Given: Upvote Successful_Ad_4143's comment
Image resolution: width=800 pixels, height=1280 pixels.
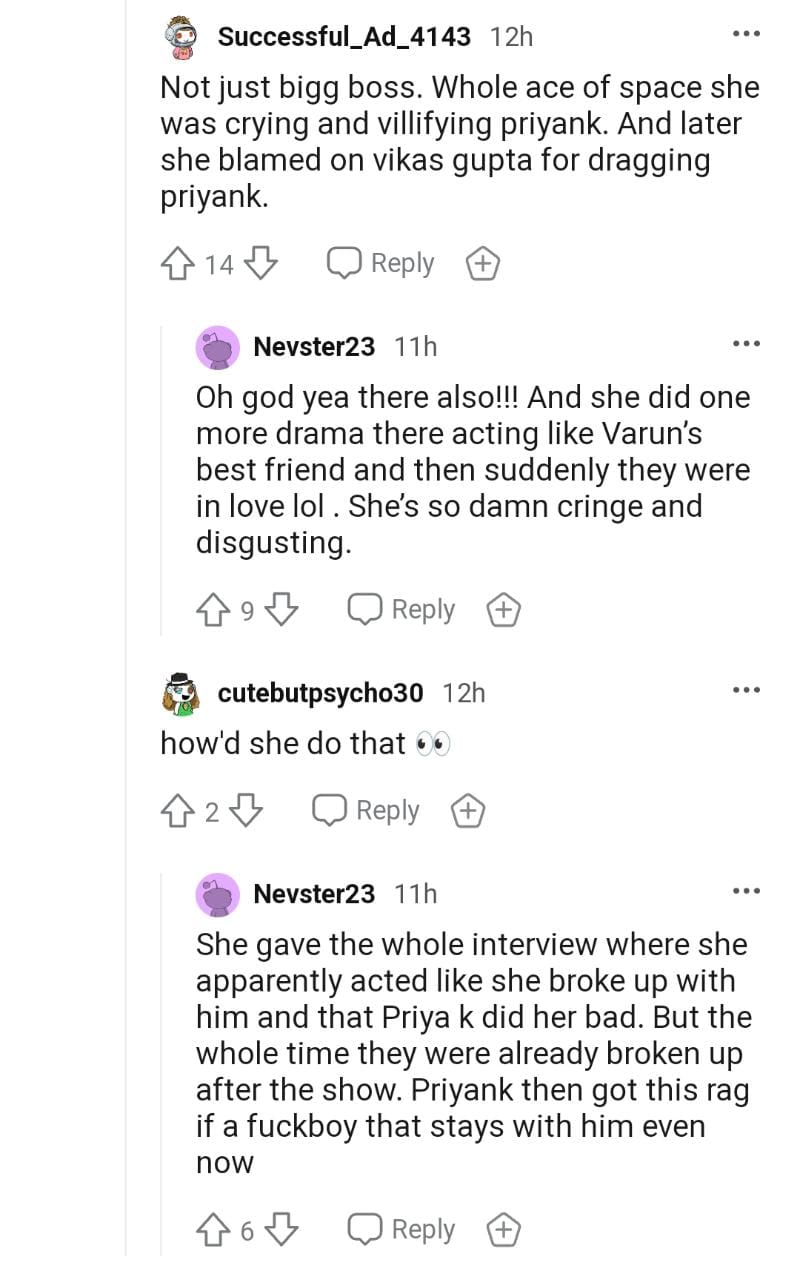Looking at the screenshot, I should (179, 264).
